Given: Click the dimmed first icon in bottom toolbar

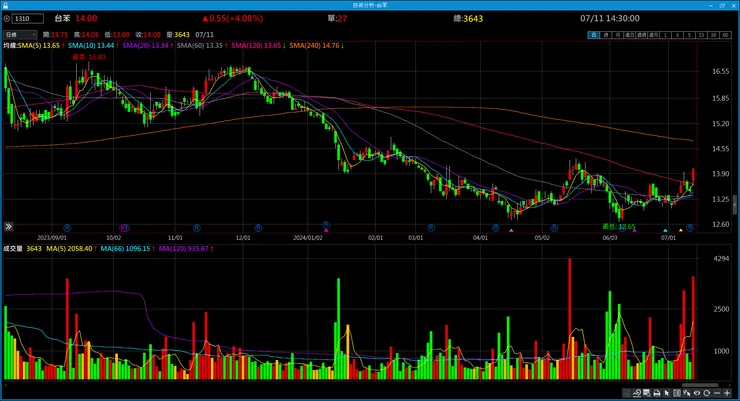Looking at the screenshot, I should (x=626, y=393).
